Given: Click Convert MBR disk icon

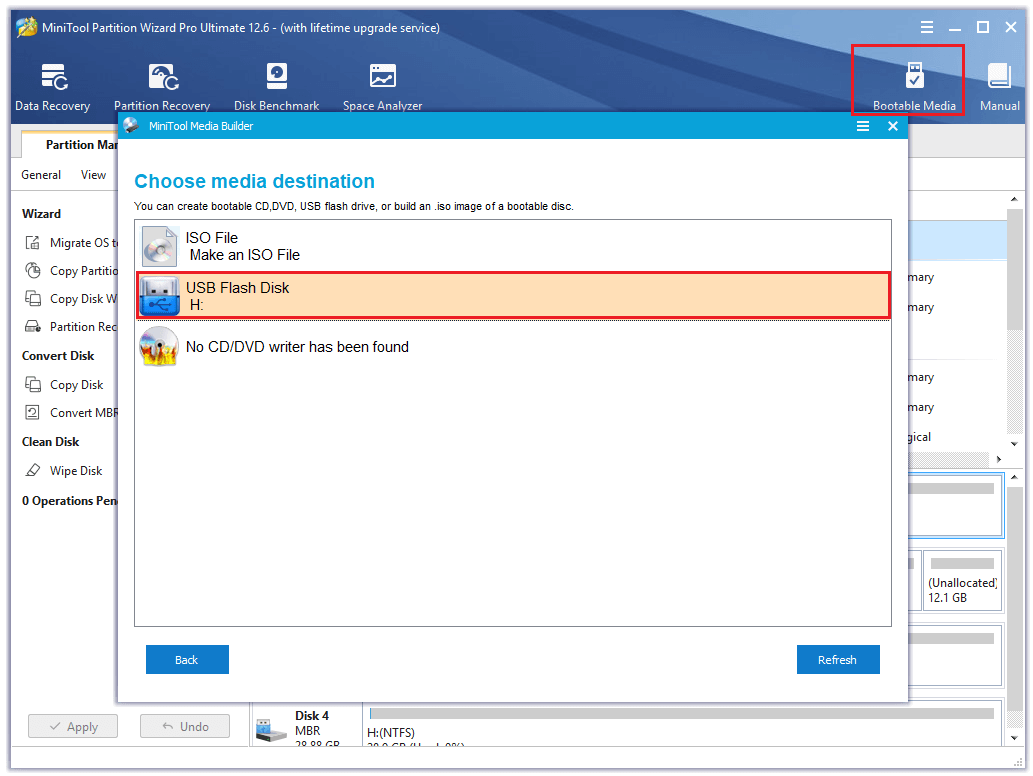Looking at the screenshot, I should pos(32,412).
